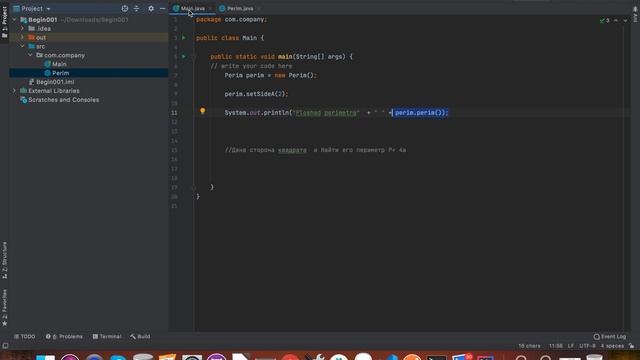Change the 4 spaces indent setting

[x=612, y=346]
